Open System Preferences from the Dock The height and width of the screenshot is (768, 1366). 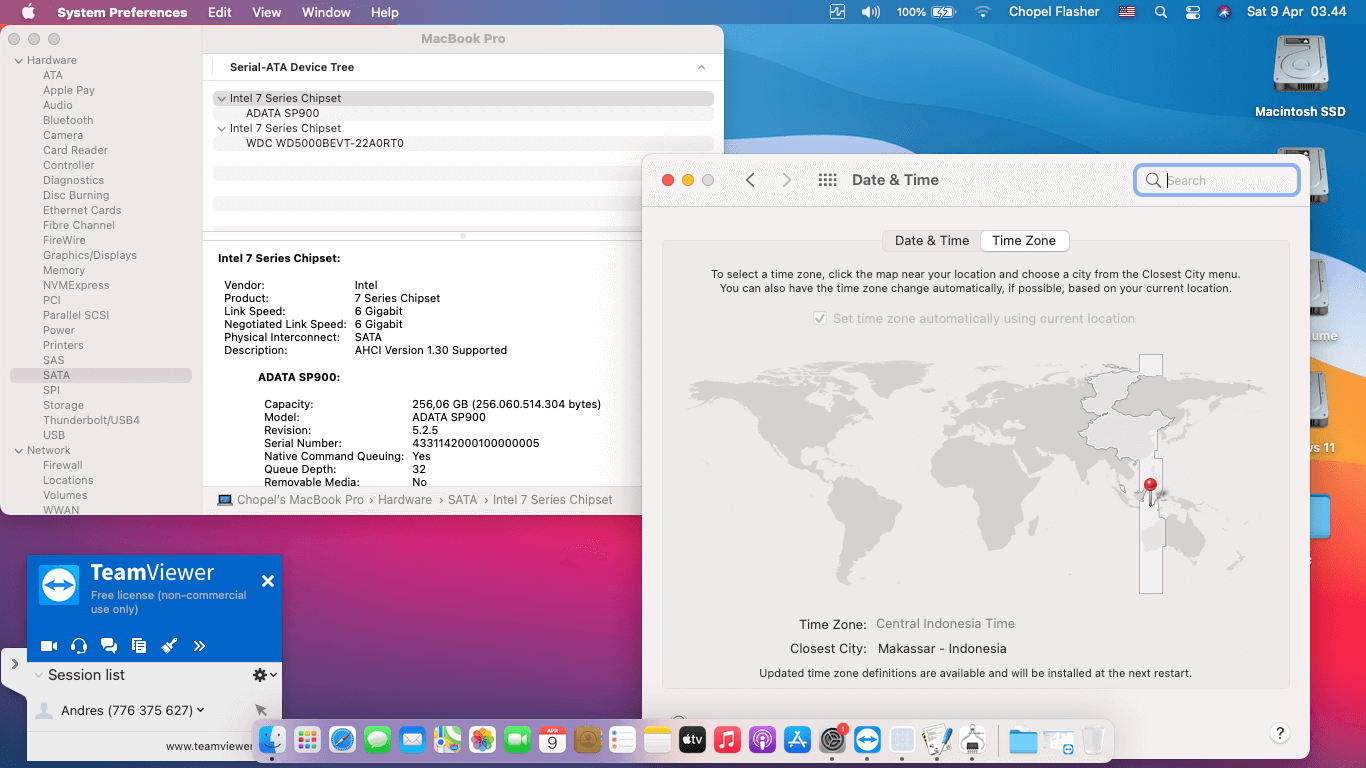[x=833, y=740]
